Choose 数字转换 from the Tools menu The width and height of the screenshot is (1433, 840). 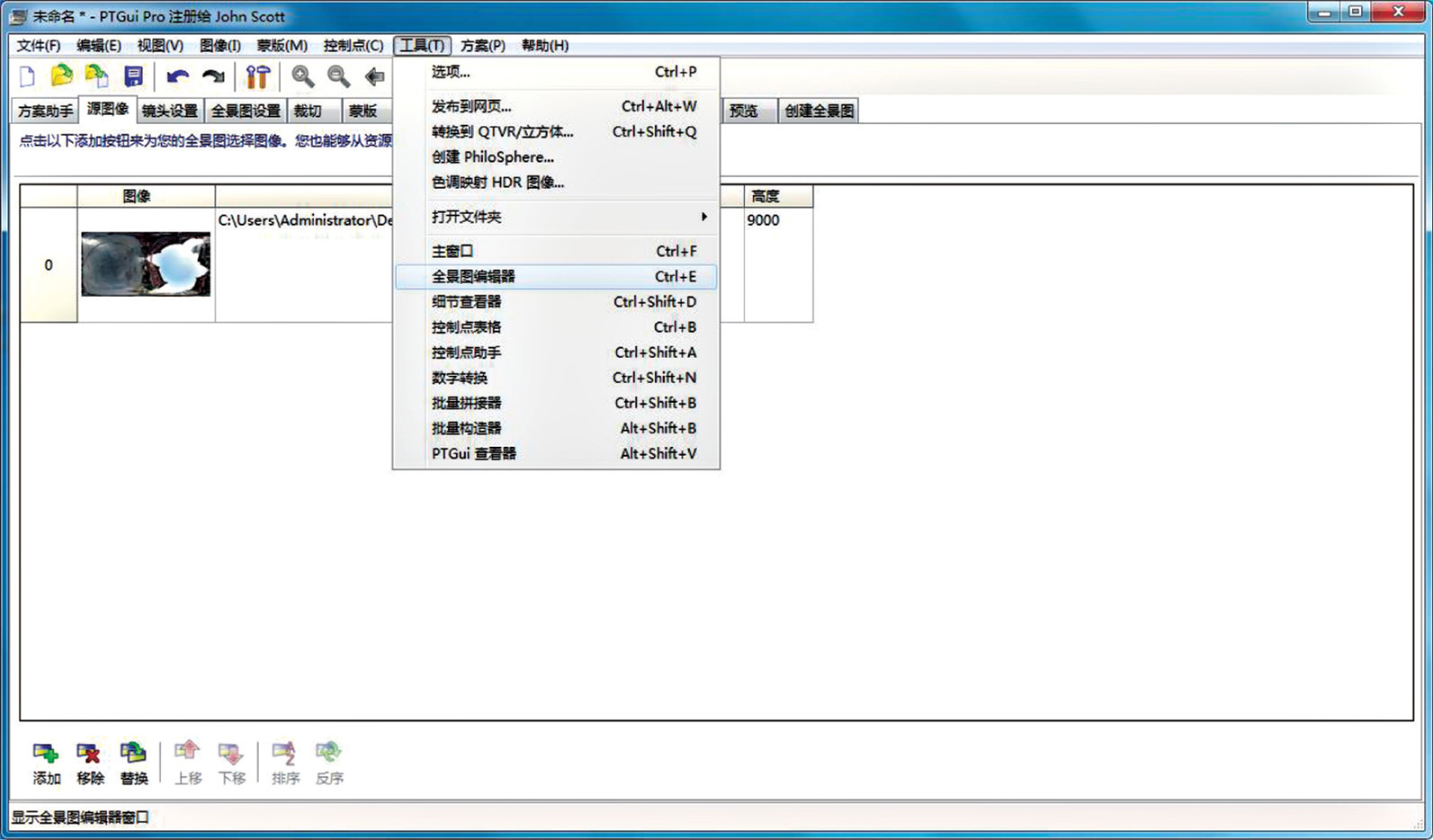point(556,378)
